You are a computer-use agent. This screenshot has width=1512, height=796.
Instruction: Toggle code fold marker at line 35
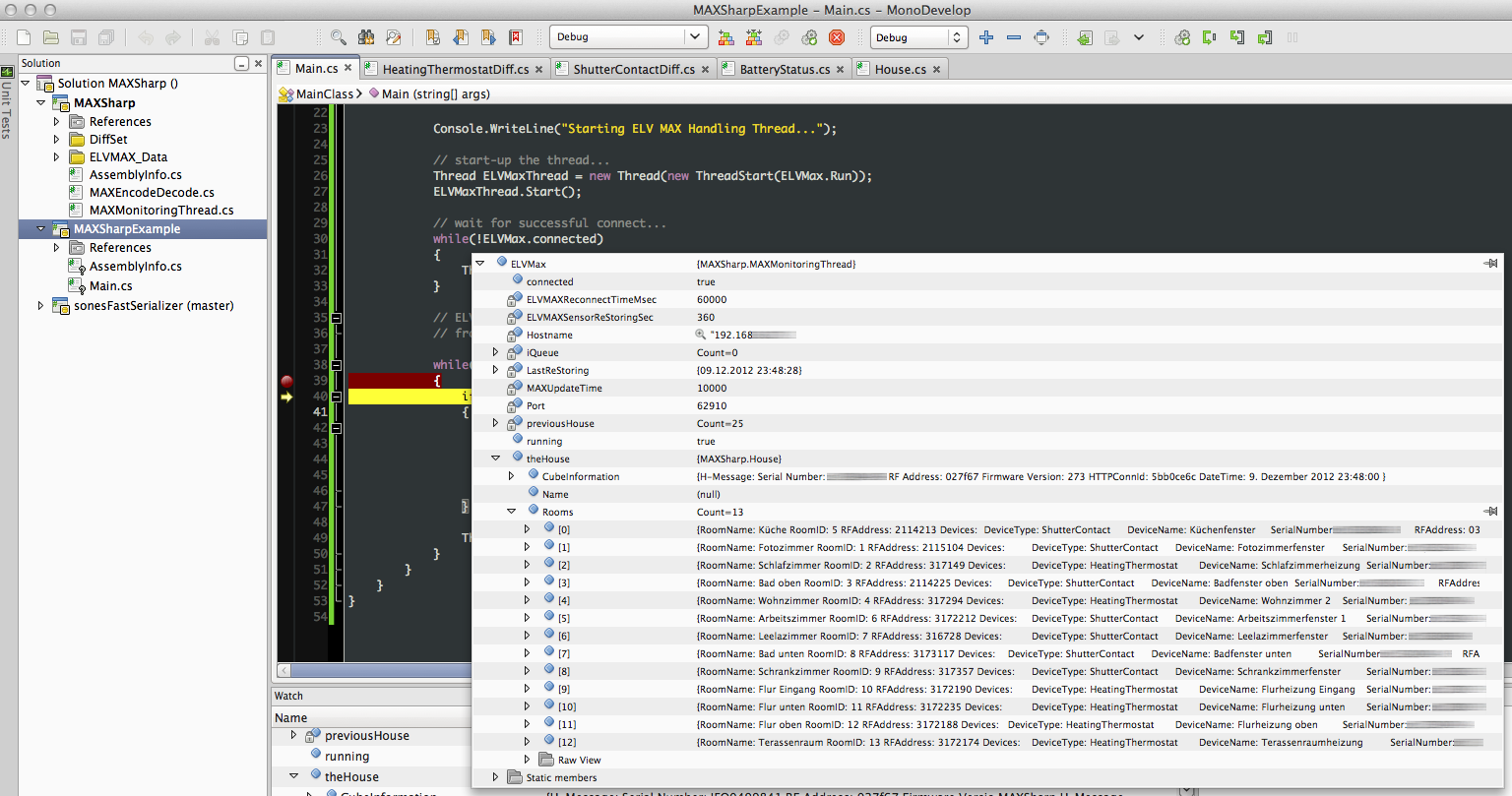click(337, 318)
